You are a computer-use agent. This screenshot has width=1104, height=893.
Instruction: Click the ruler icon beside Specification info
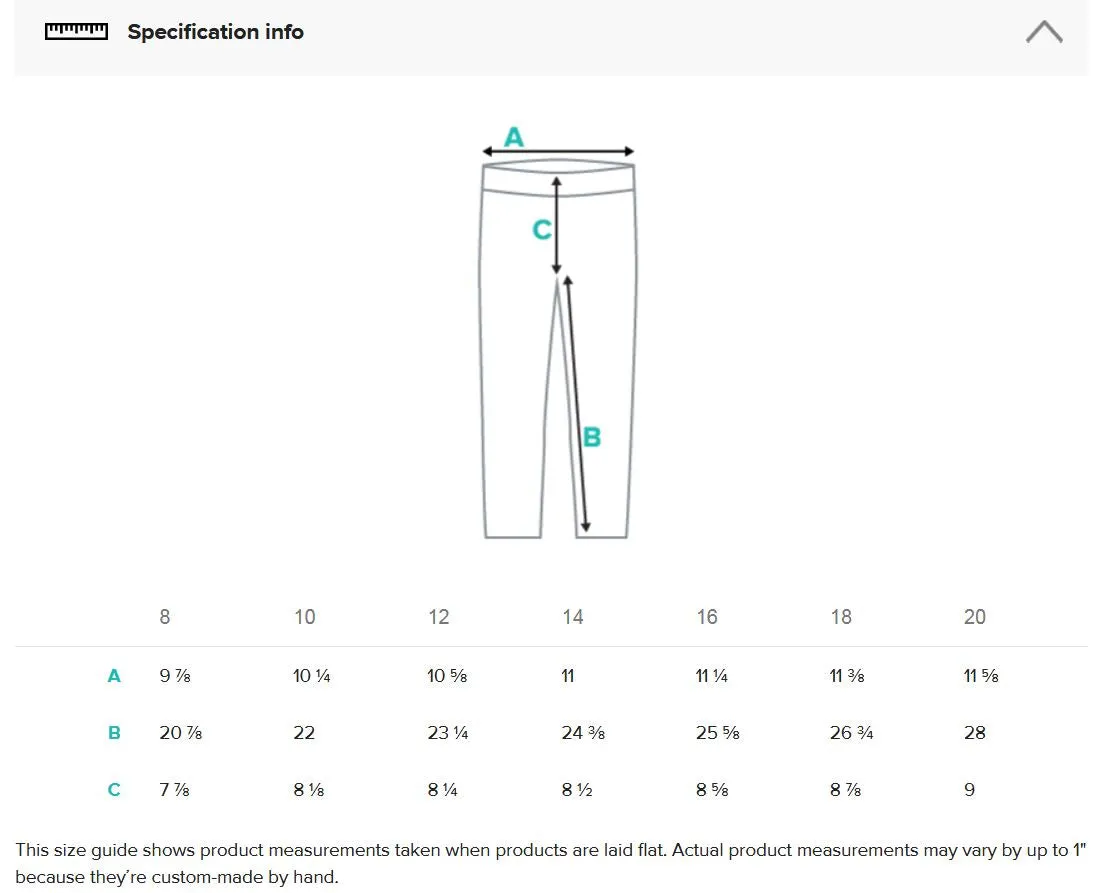coord(76,32)
